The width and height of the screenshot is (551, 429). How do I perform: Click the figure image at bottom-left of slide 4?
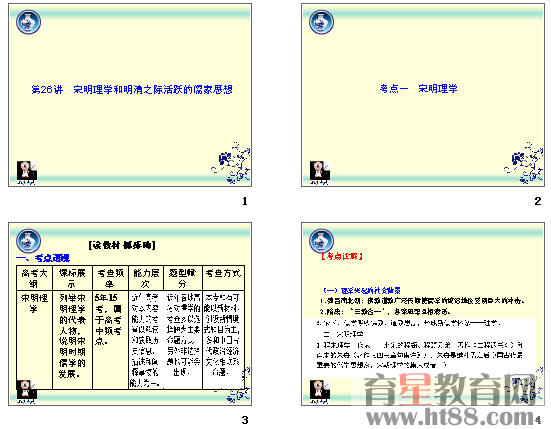[x=319, y=391]
